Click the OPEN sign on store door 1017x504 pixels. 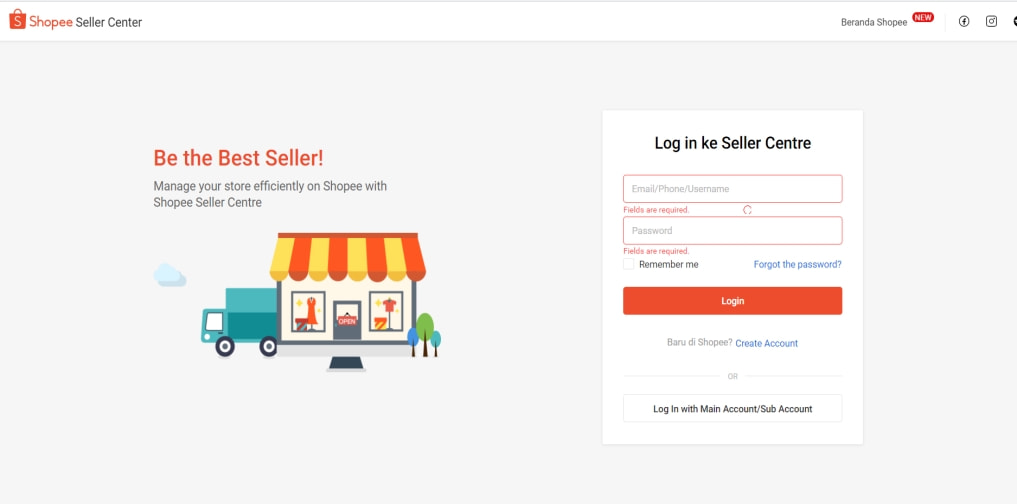(347, 320)
